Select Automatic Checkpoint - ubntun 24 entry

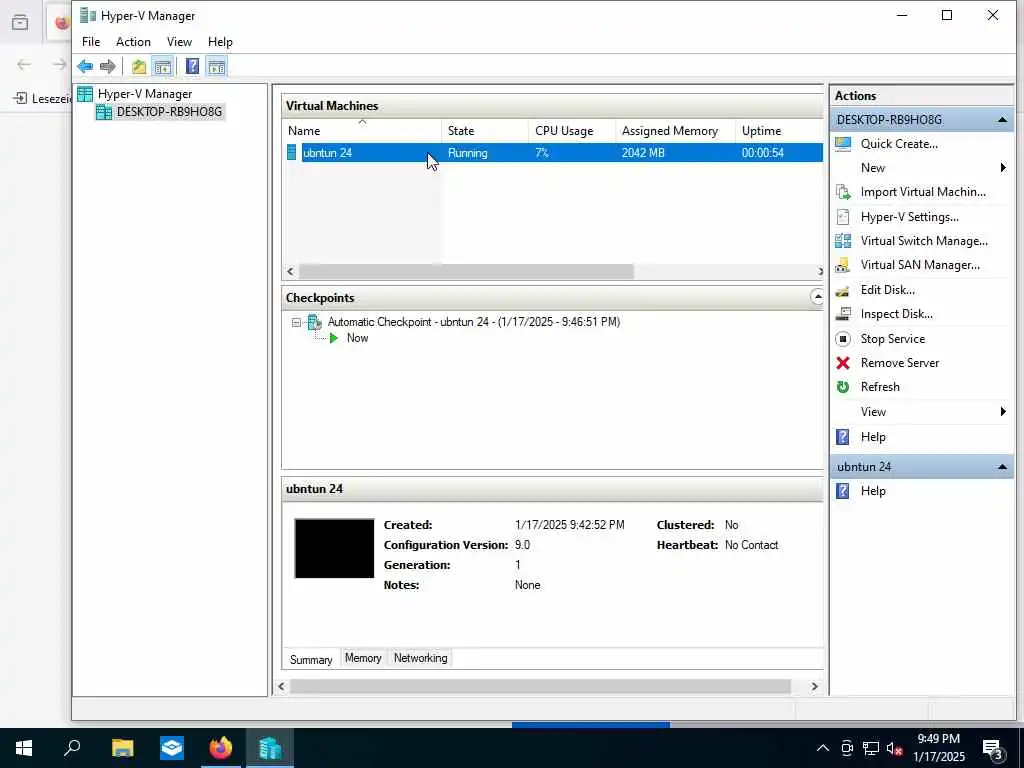[x=473, y=322]
